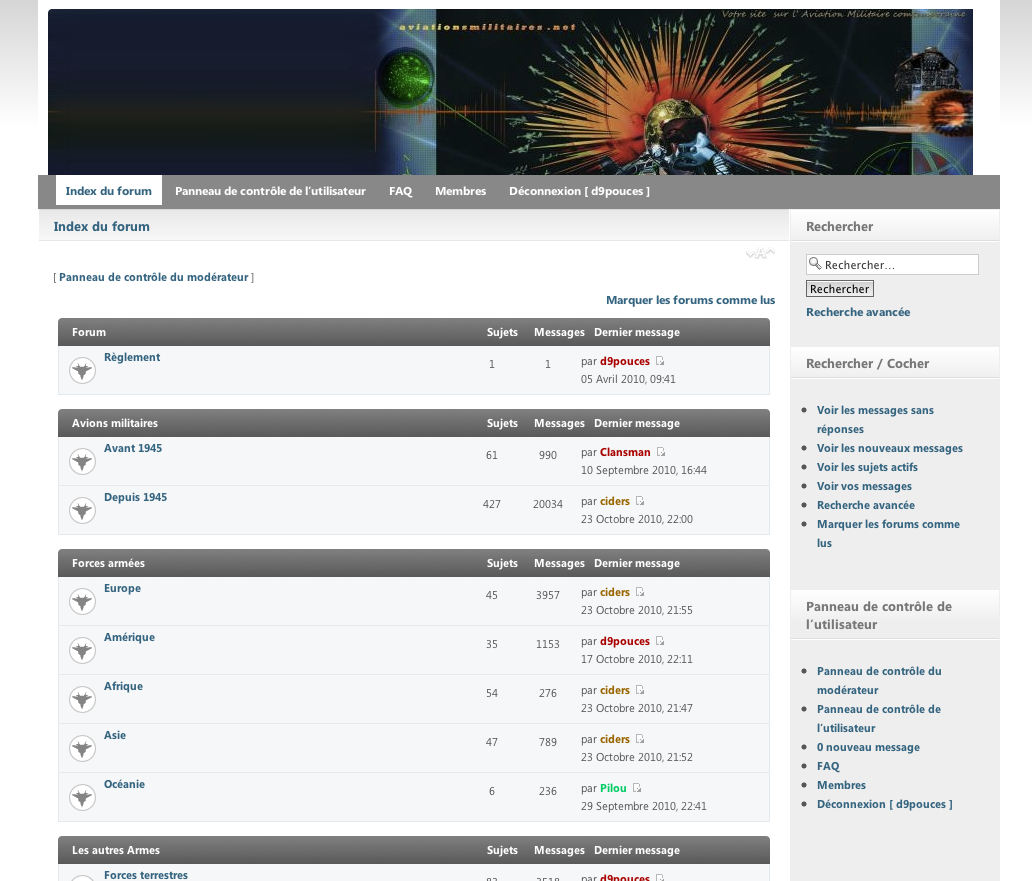This screenshot has height=881, width=1032.
Task: Select the Index du forum navigation tab
Action: click(x=108, y=191)
